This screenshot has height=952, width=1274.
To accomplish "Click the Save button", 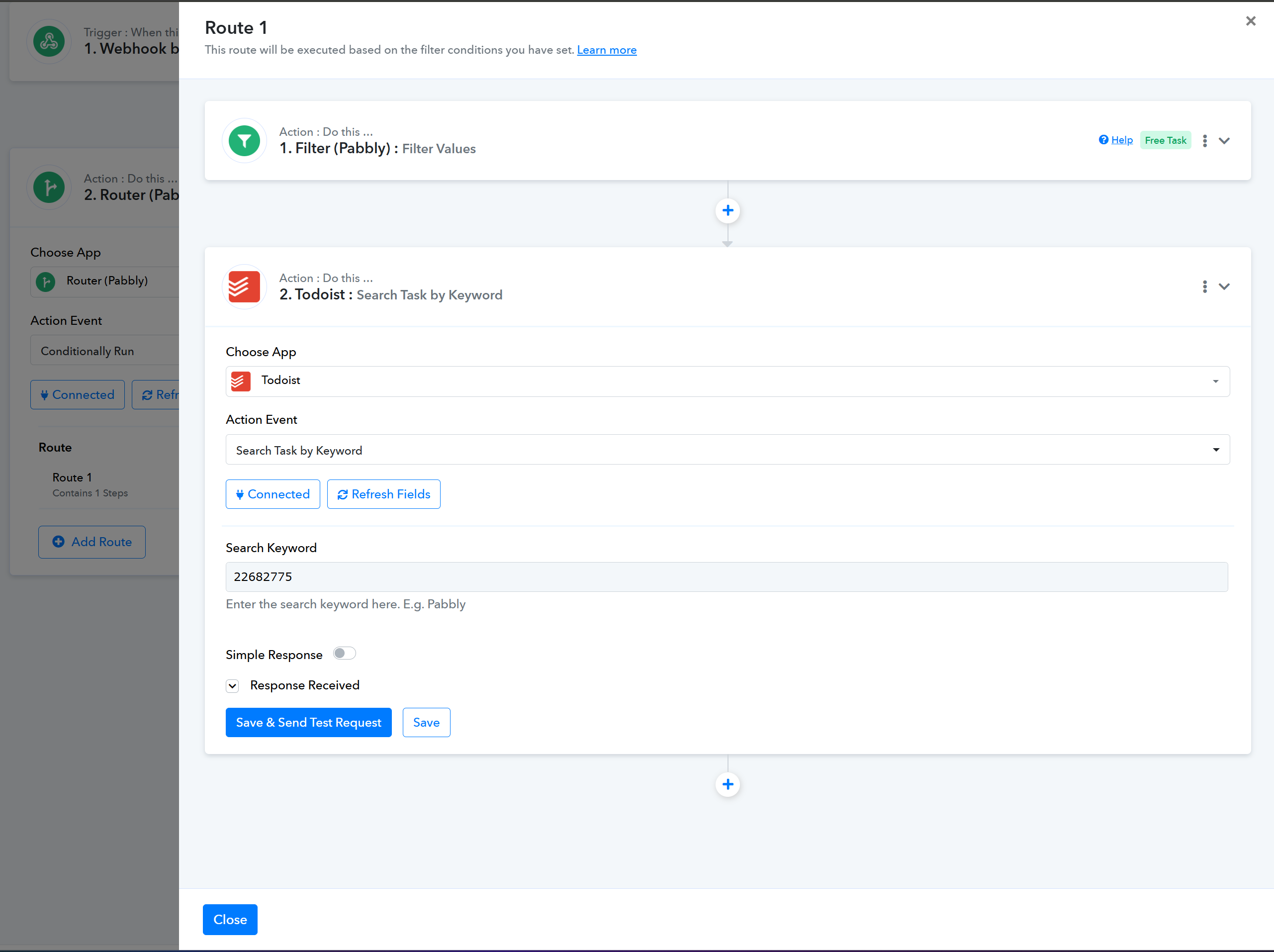I will click(426, 722).
